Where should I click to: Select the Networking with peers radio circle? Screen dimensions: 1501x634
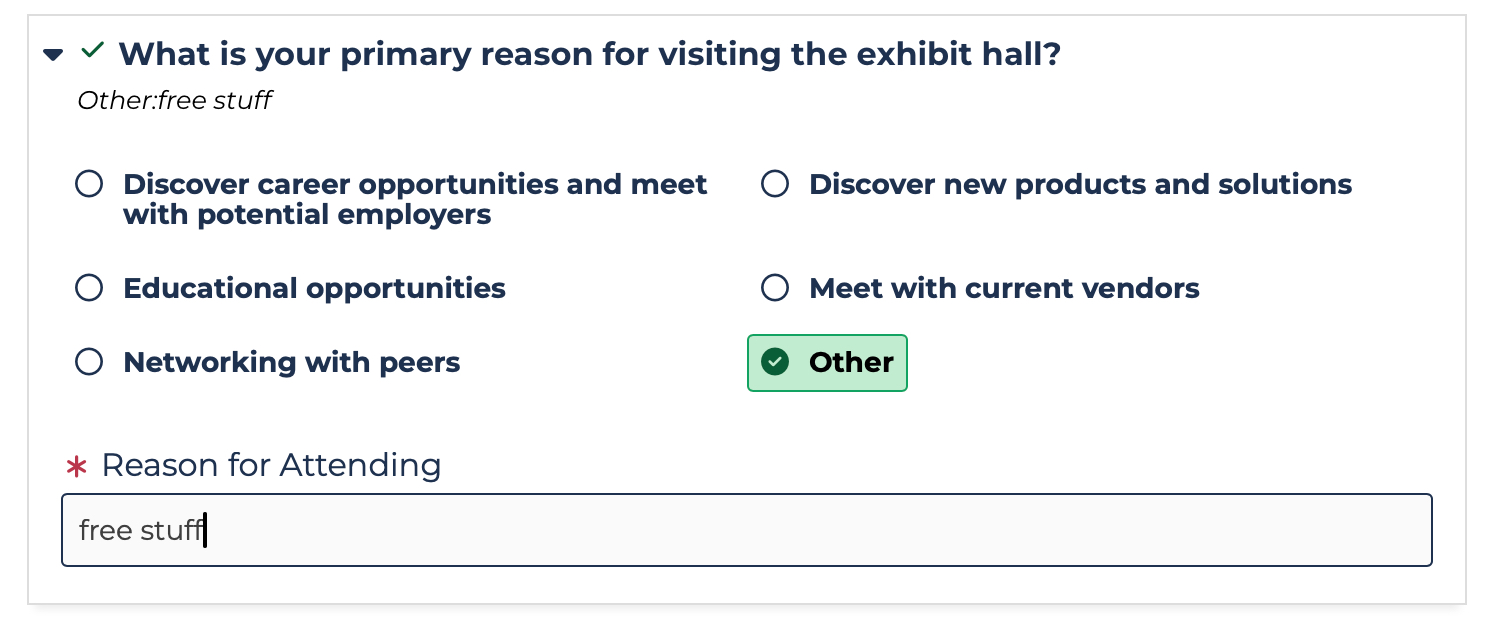90,362
